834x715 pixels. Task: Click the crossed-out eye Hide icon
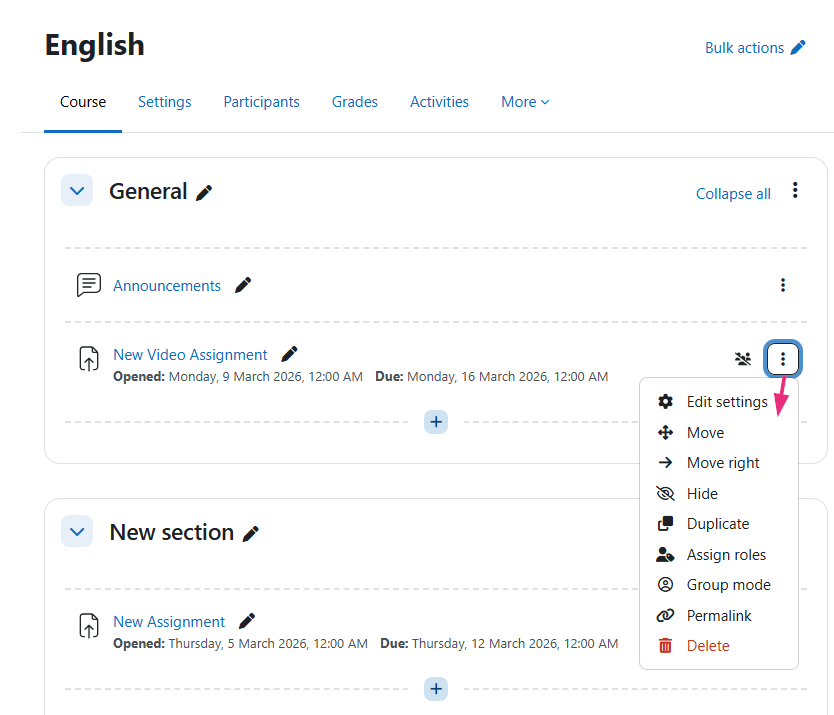pos(665,494)
